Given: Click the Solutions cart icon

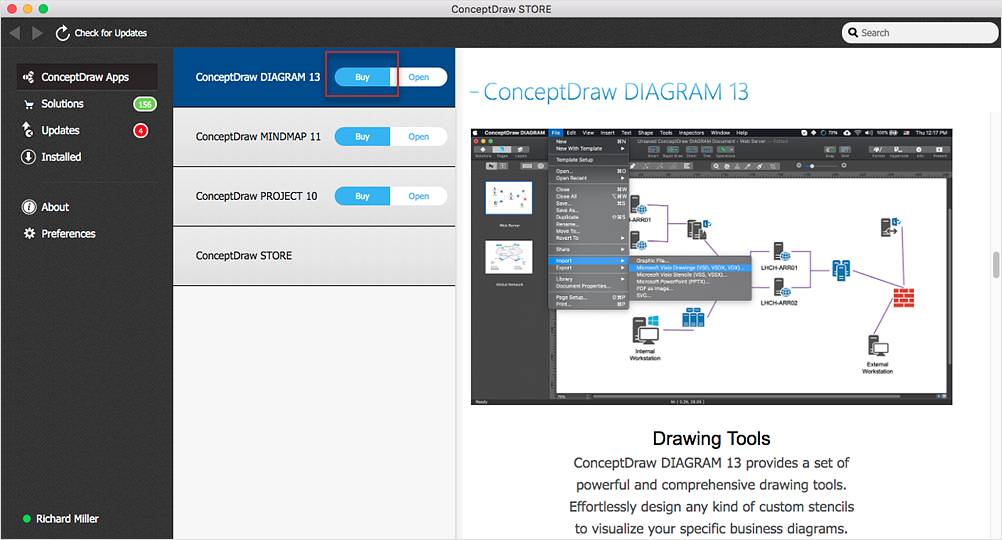Looking at the screenshot, I should pyautogui.click(x=29, y=104).
